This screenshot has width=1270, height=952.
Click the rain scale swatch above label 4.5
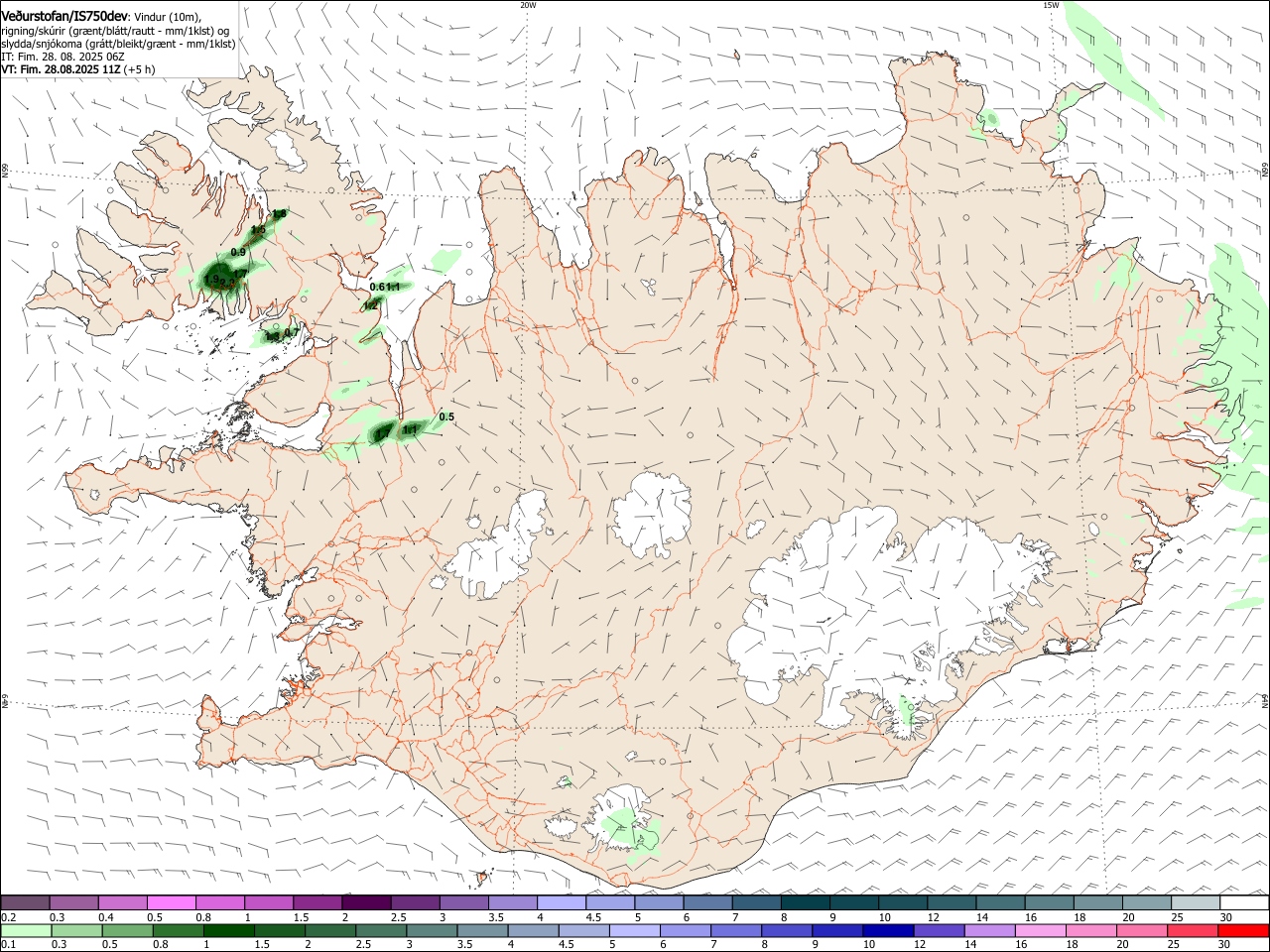(x=583, y=930)
